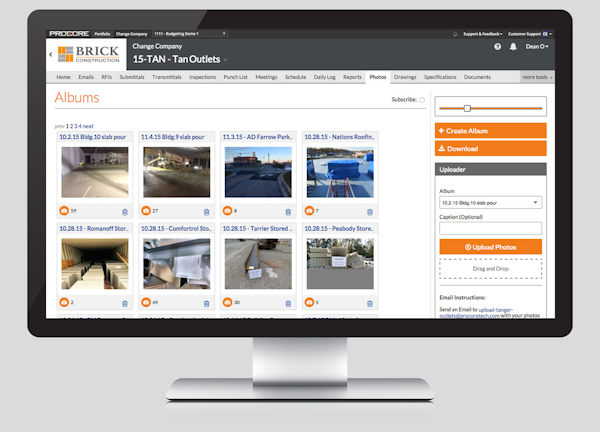Viewport: 600px width, 432px height.
Task: Click small bell icon in top bar
Action: (x=455, y=34)
